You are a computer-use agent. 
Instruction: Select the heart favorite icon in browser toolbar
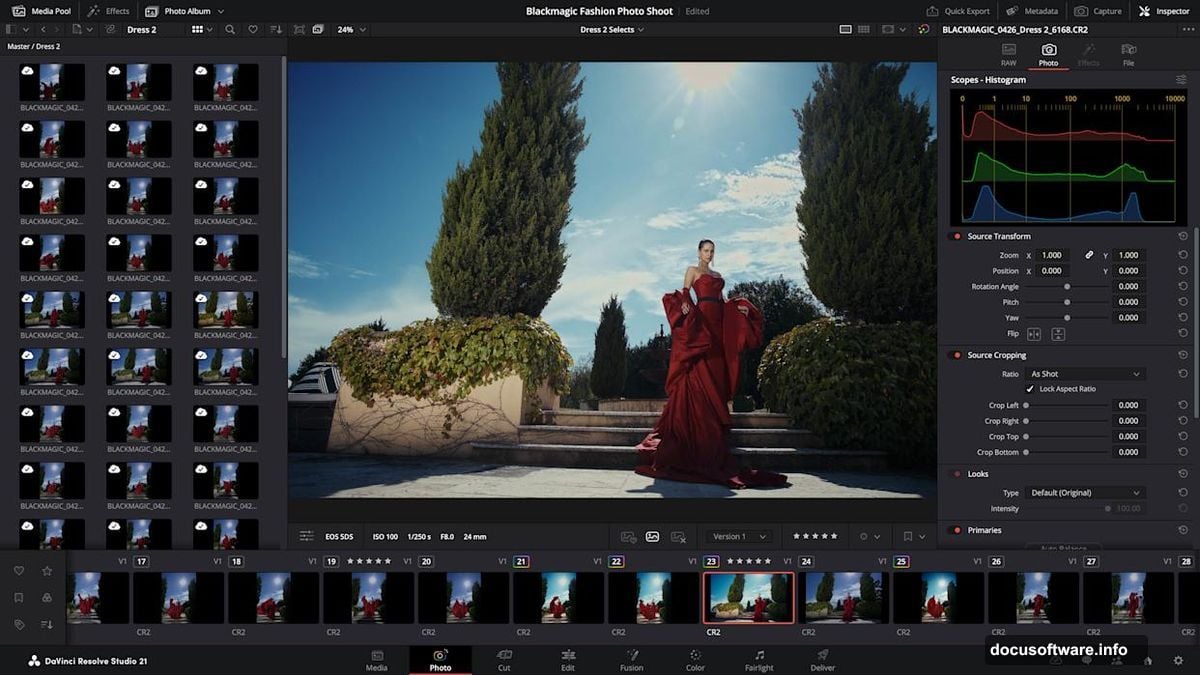point(255,31)
